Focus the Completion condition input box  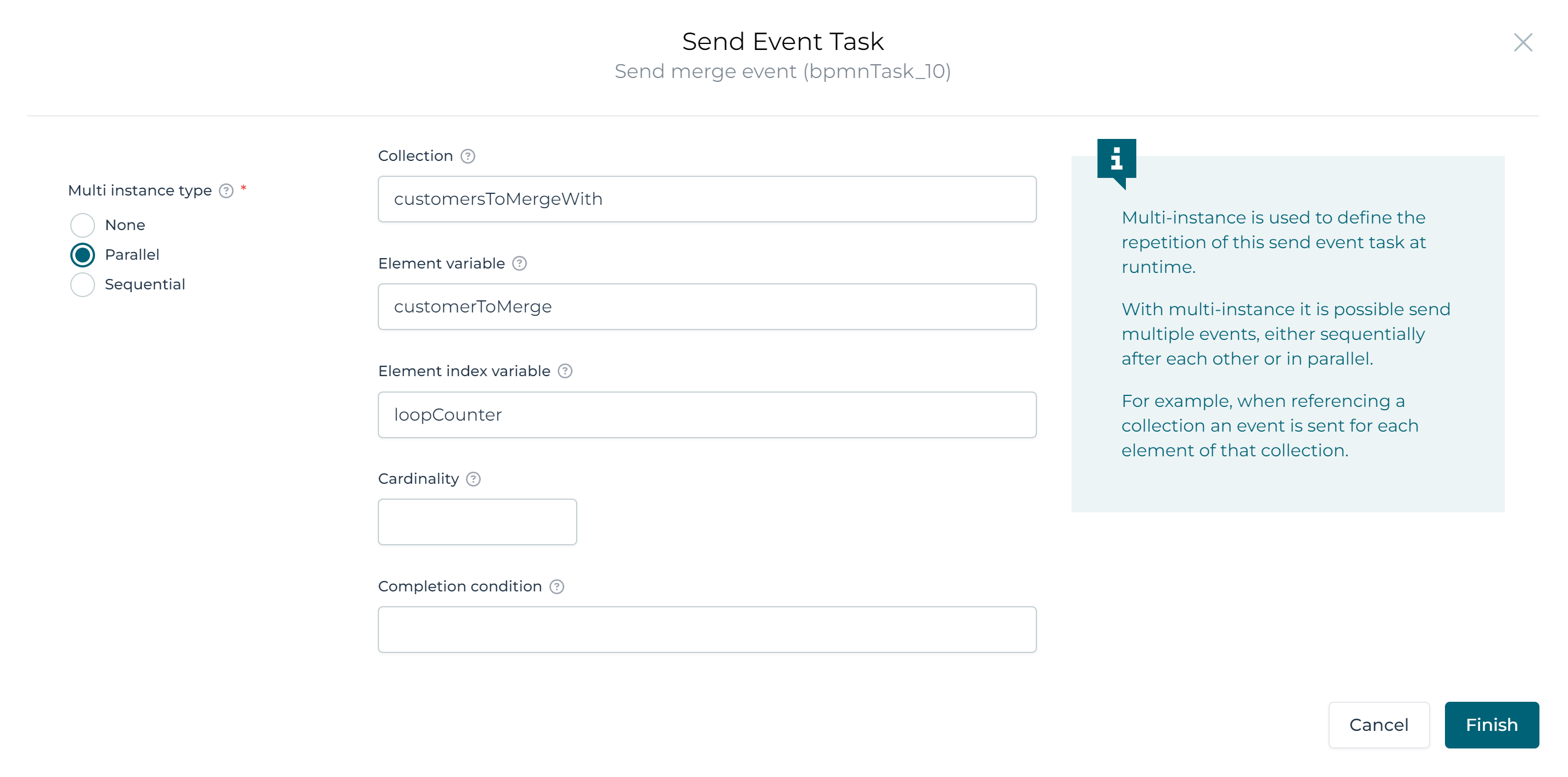click(x=707, y=630)
